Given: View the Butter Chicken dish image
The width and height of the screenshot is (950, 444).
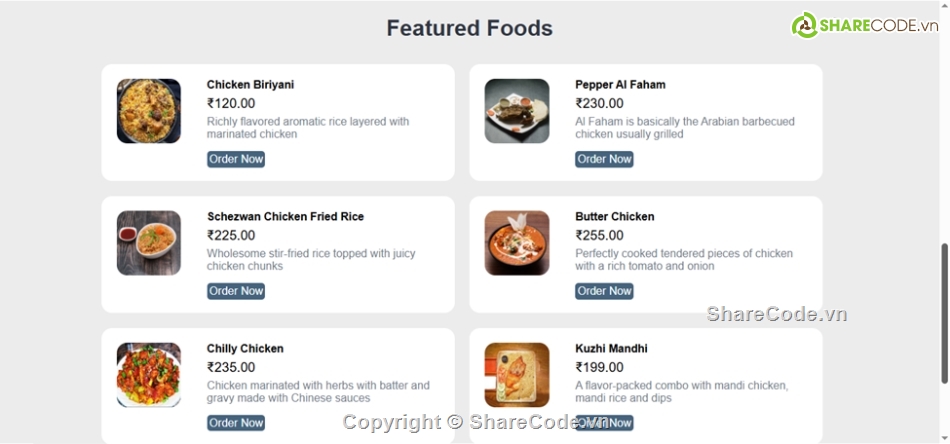Looking at the screenshot, I should point(517,243).
